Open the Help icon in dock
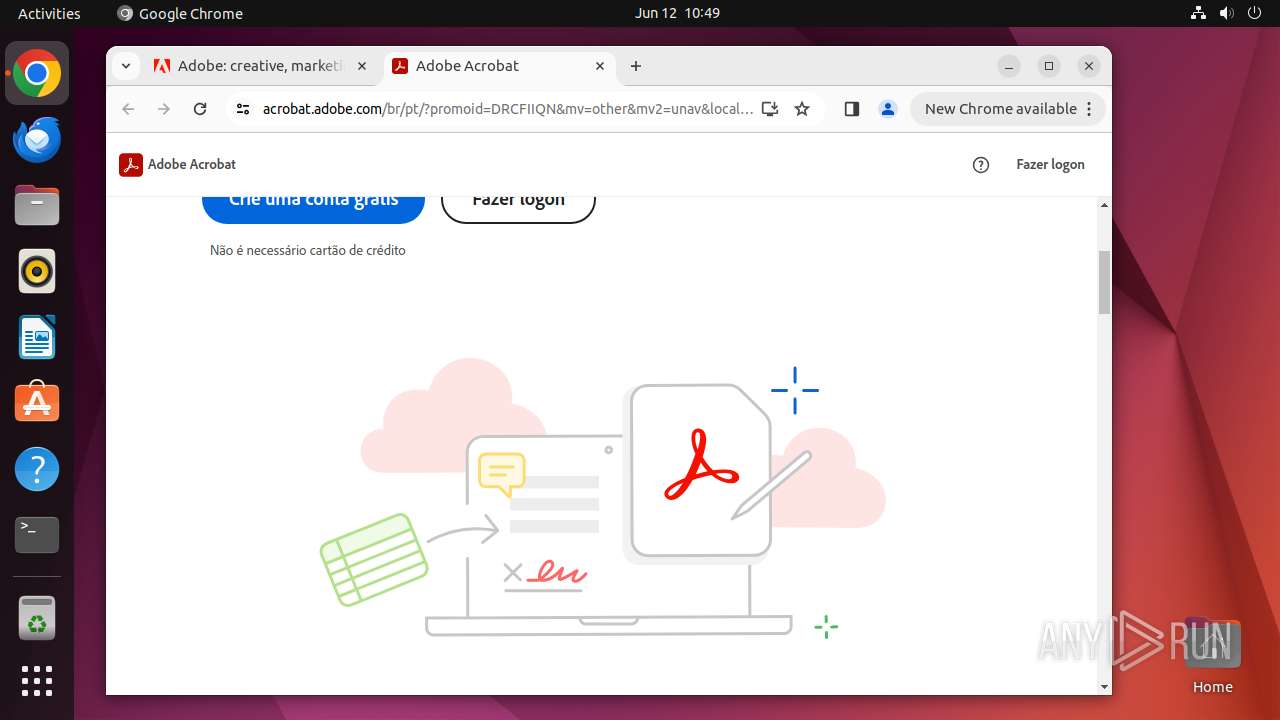The height and width of the screenshot is (720, 1280). pyautogui.click(x=37, y=469)
